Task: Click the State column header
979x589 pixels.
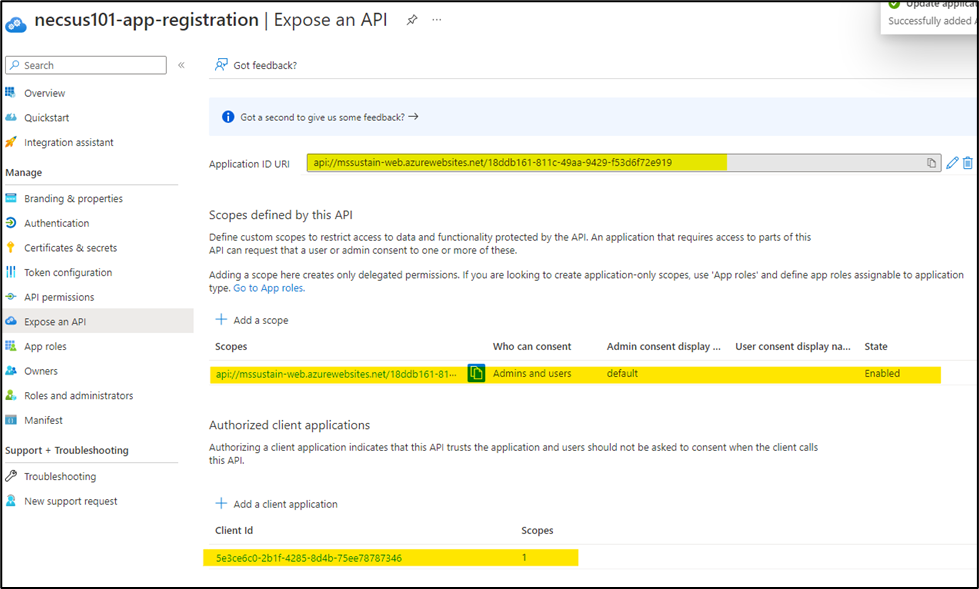Action: point(876,347)
